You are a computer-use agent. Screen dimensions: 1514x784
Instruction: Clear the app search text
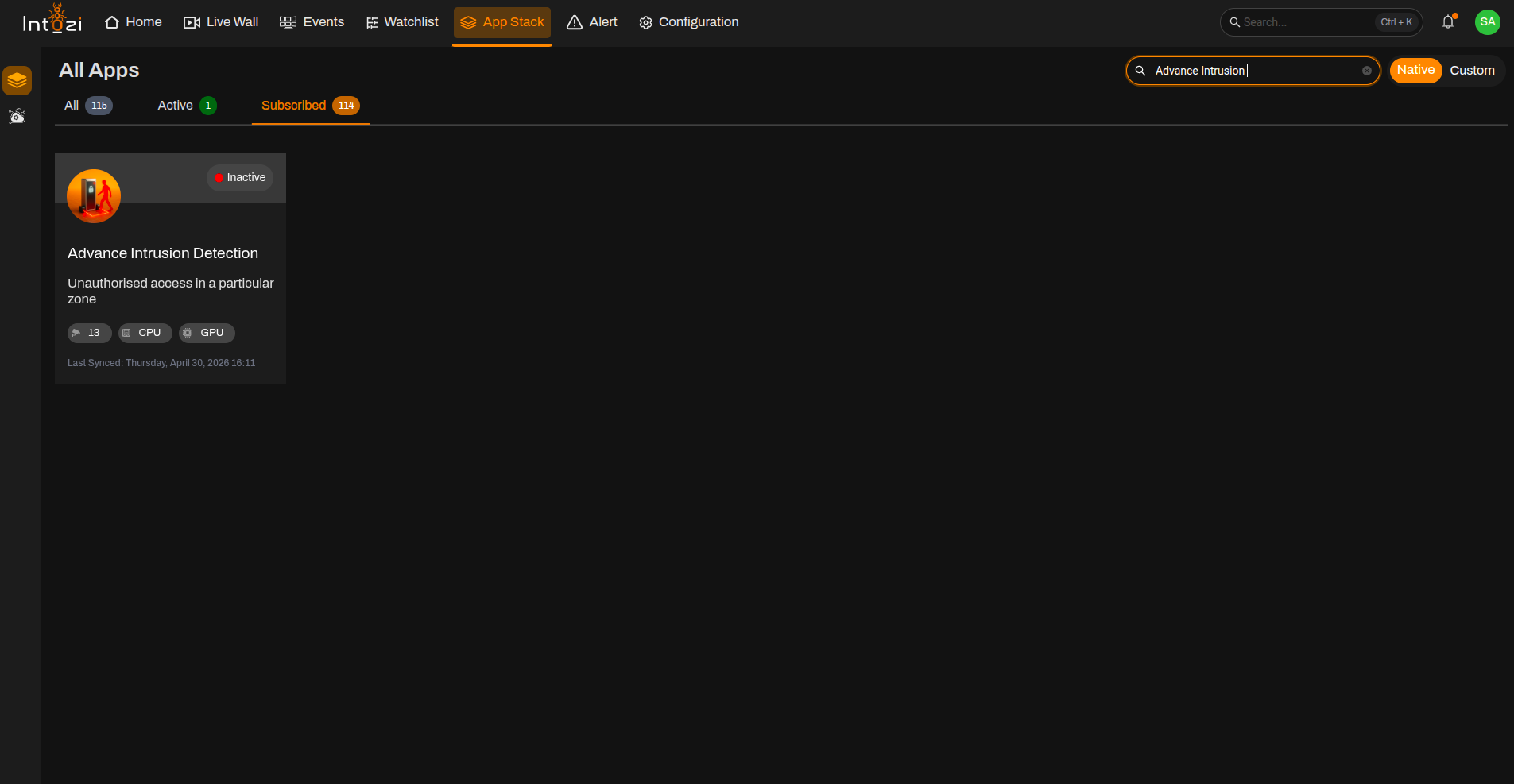(1367, 71)
